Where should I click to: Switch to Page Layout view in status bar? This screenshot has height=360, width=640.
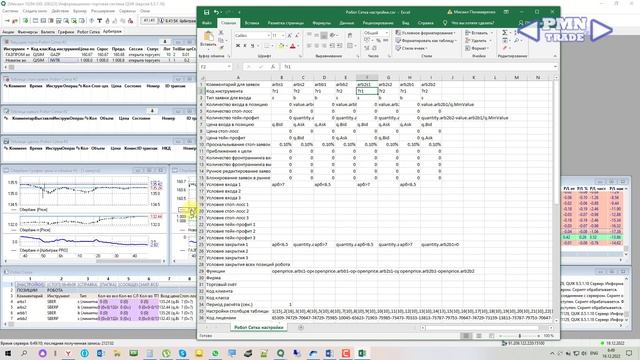tap(479, 336)
